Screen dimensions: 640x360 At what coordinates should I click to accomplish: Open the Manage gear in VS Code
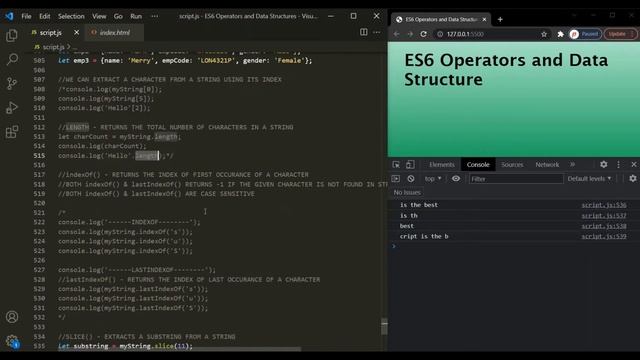12,341
